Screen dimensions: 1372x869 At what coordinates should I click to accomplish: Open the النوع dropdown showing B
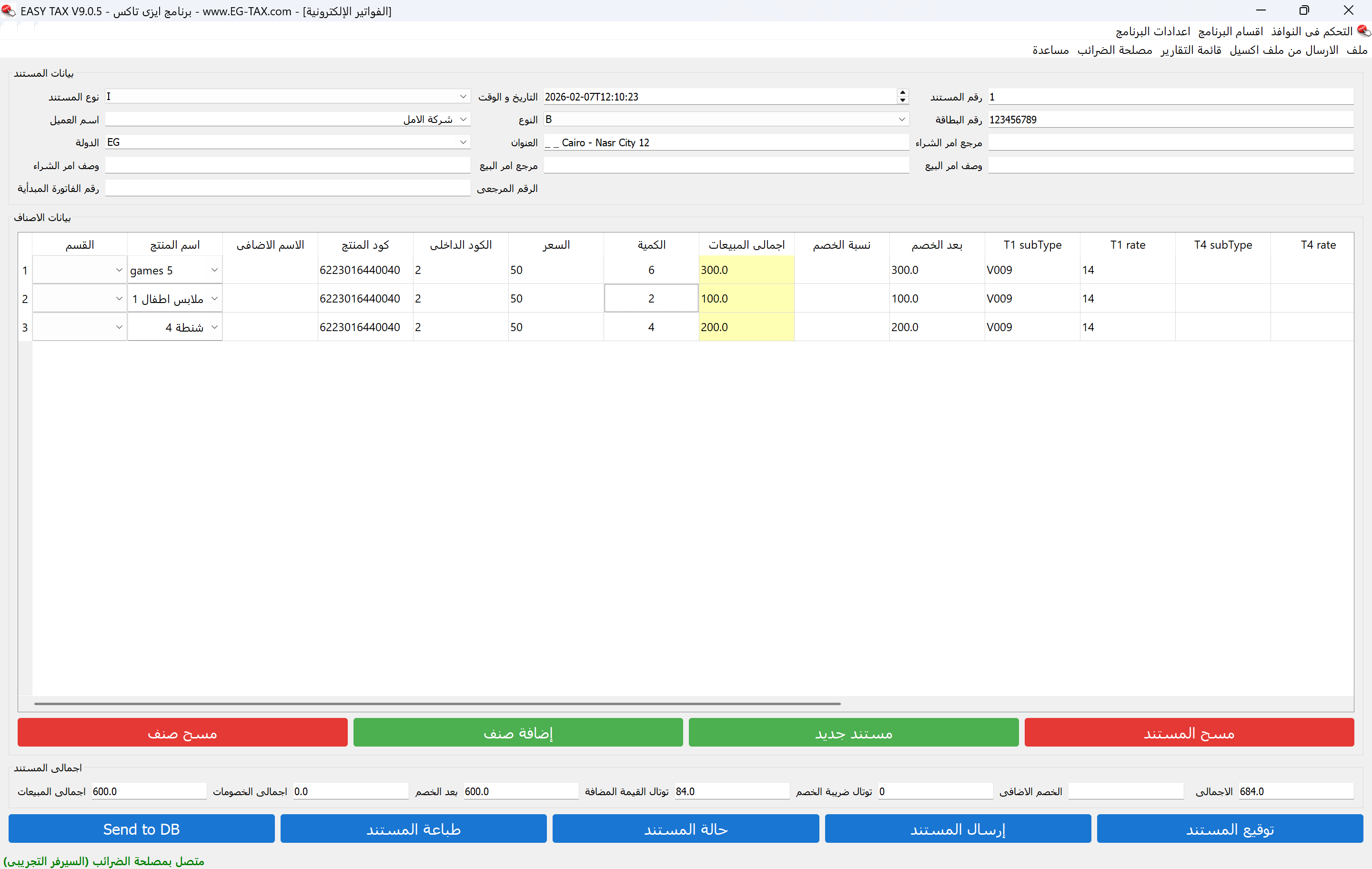click(x=901, y=119)
